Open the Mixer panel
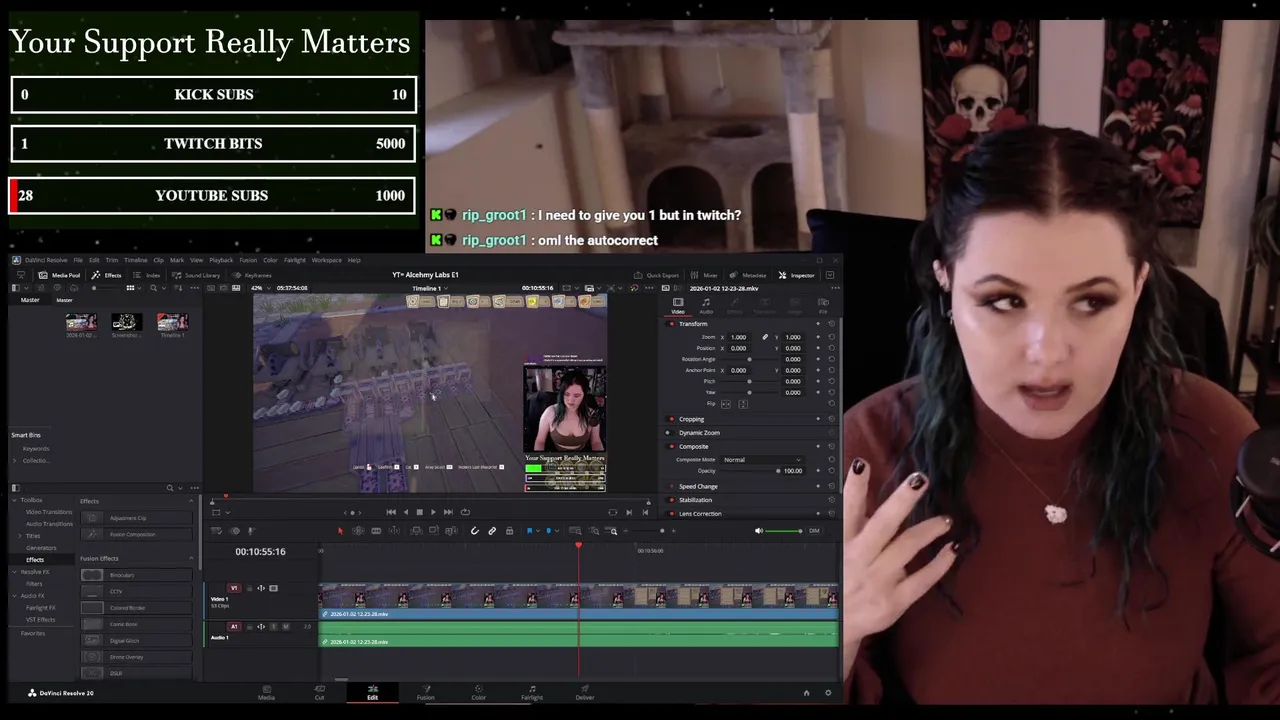Image resolution: width=1280 pixels, height=720 pixels. tap(705, 275)
